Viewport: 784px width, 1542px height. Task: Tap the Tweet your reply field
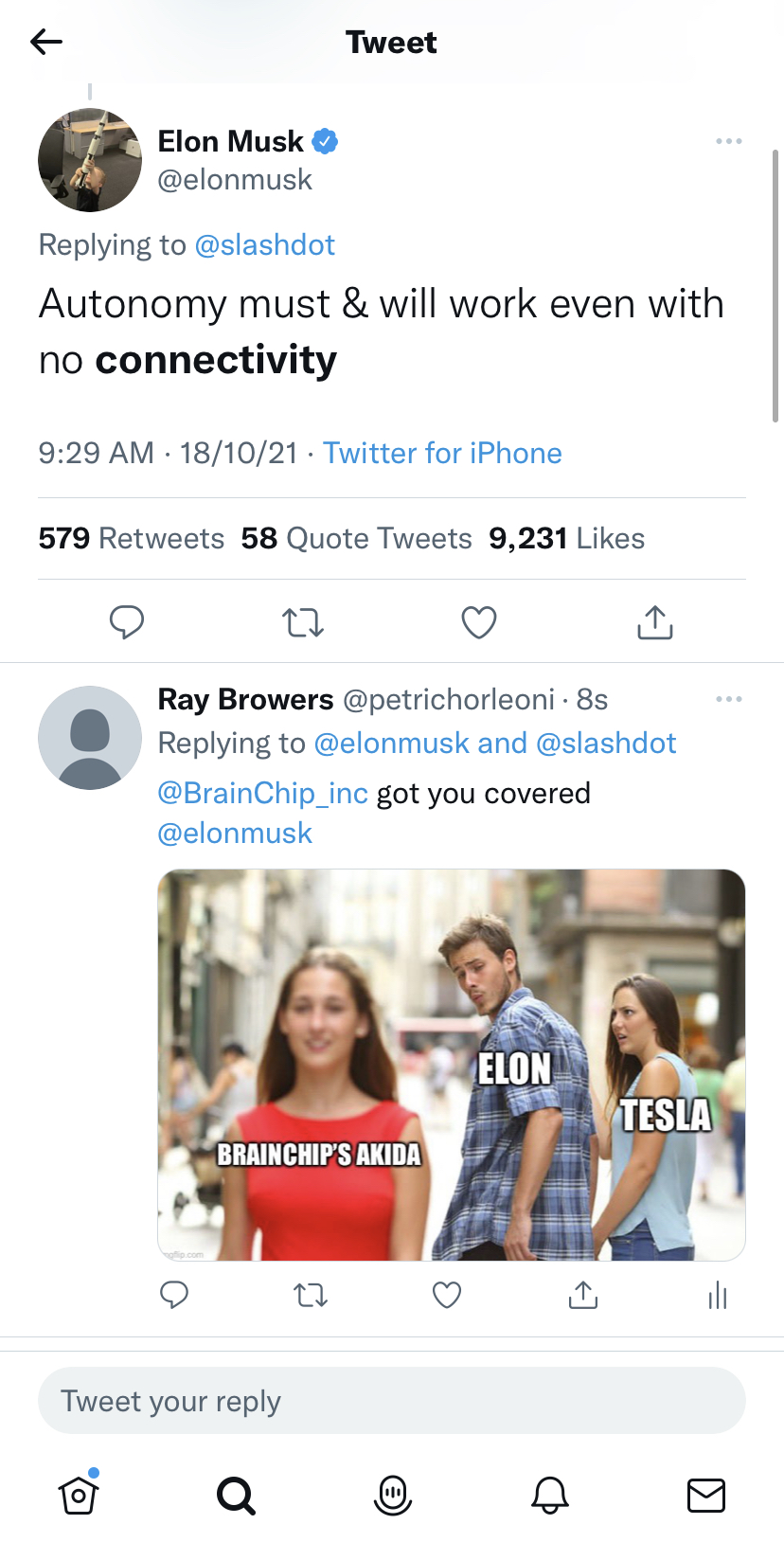coord(391,1400)
